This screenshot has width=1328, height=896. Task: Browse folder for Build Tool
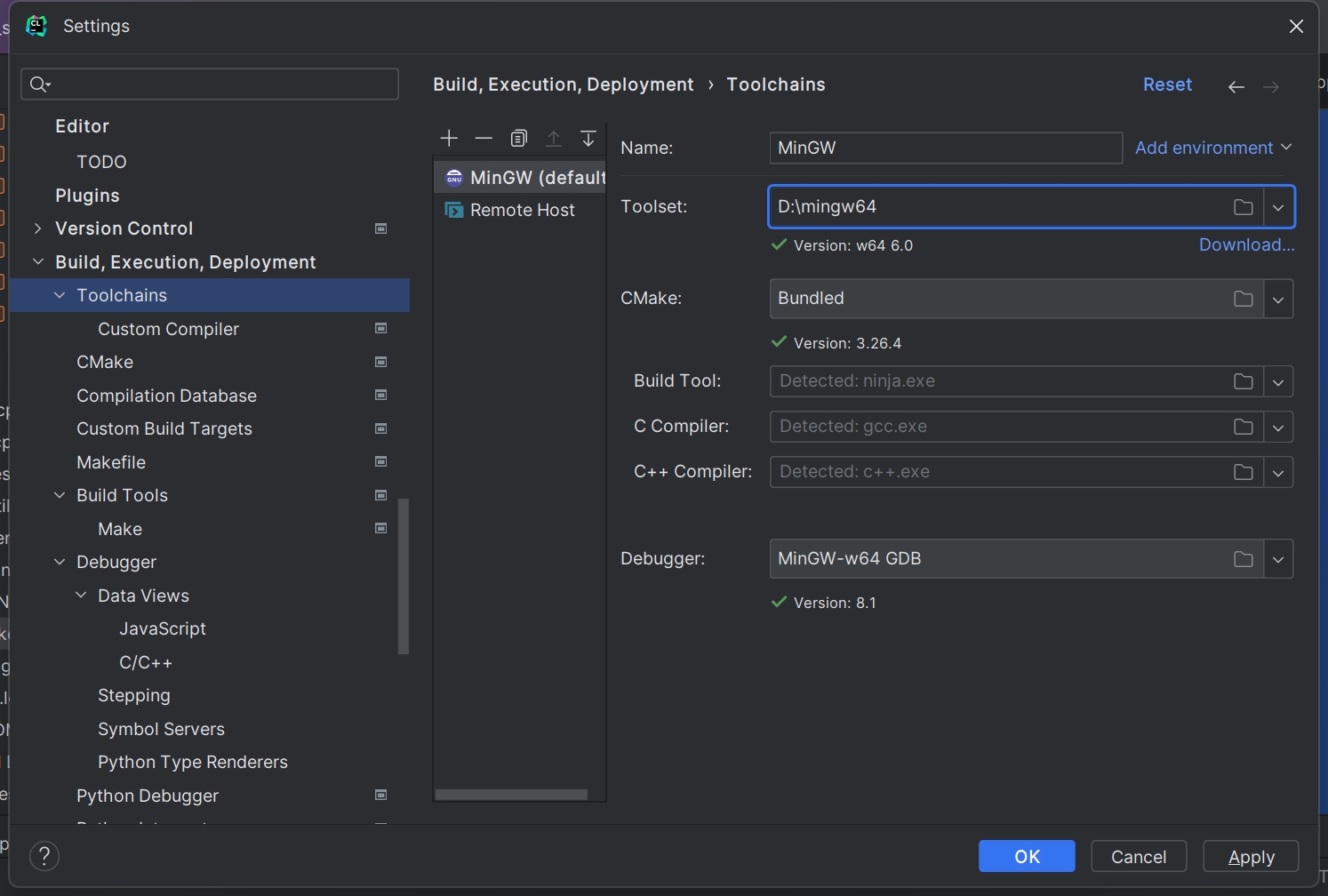pos(1244,381)
